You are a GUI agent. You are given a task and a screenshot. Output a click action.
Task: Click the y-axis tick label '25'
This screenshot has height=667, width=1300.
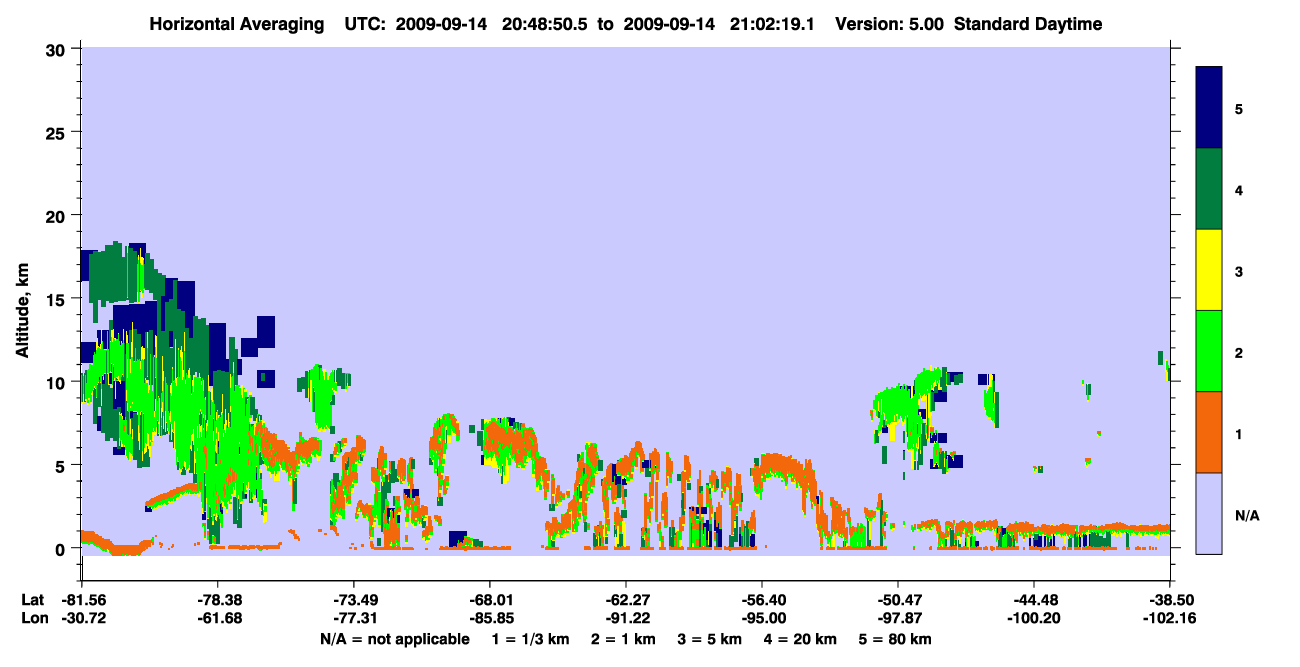[58, 133]
